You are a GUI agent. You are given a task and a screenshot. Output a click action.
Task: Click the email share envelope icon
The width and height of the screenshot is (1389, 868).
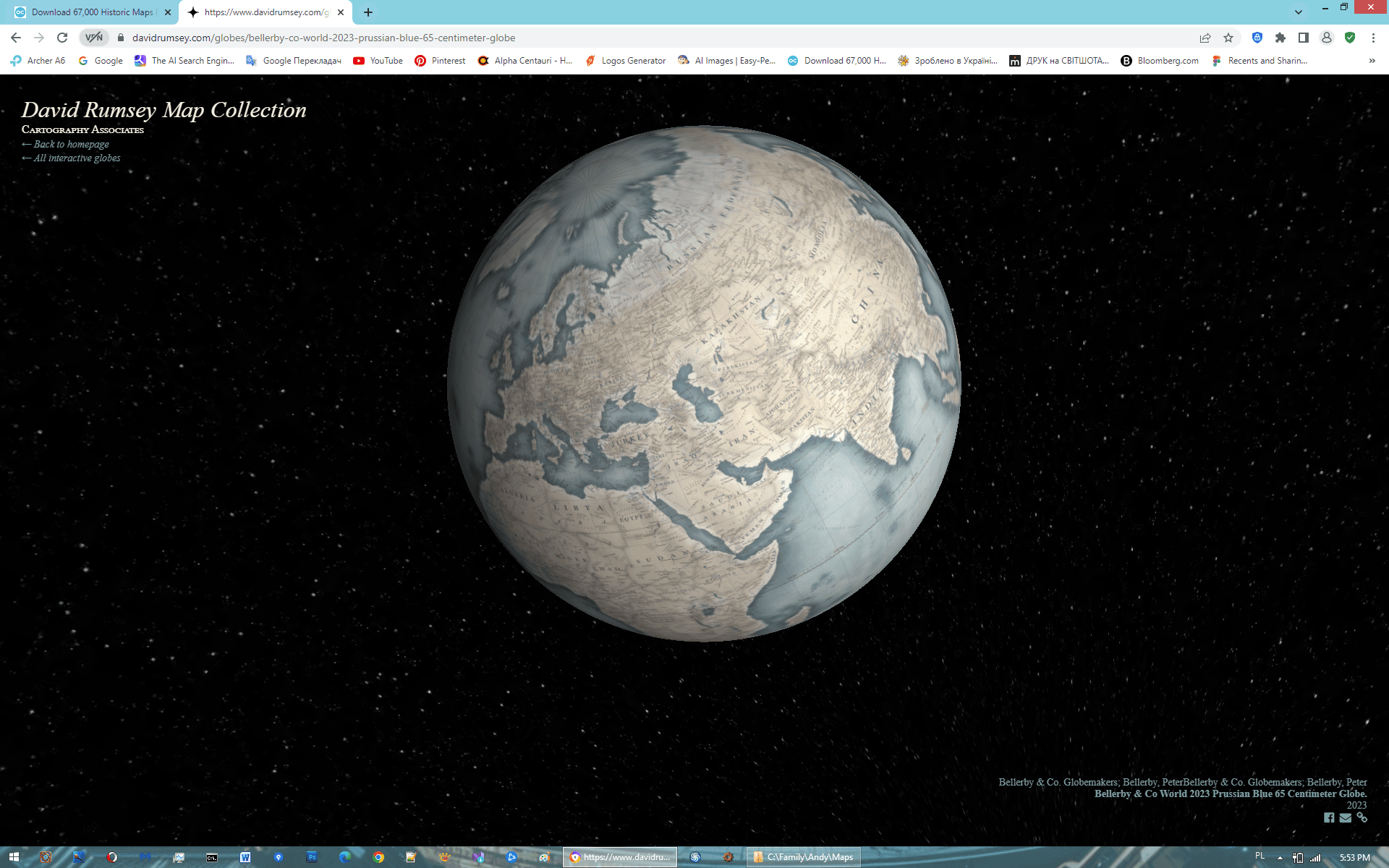coord(1345,817)
